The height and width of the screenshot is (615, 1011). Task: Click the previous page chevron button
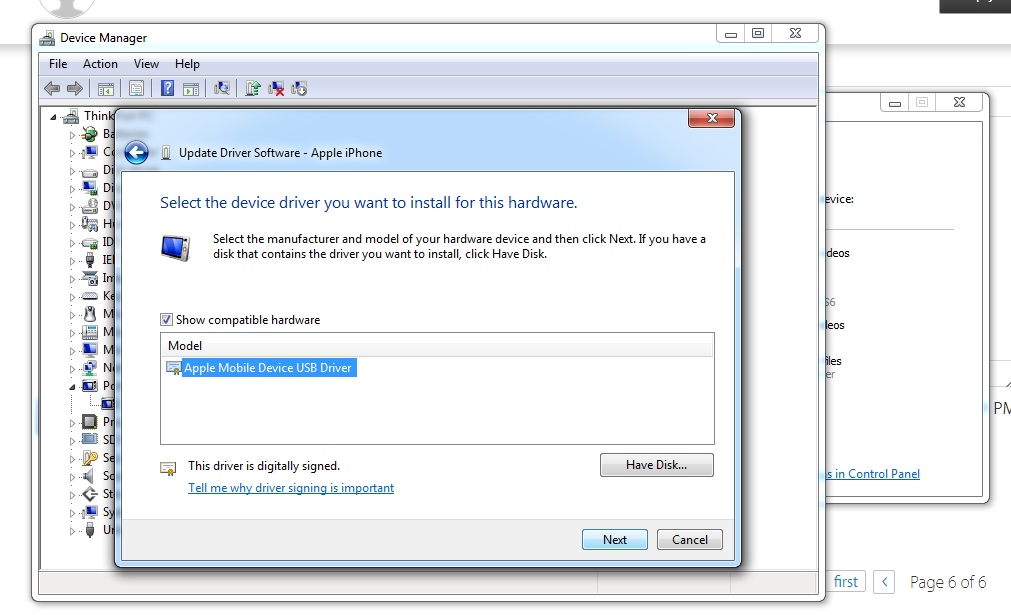(884, 582)
